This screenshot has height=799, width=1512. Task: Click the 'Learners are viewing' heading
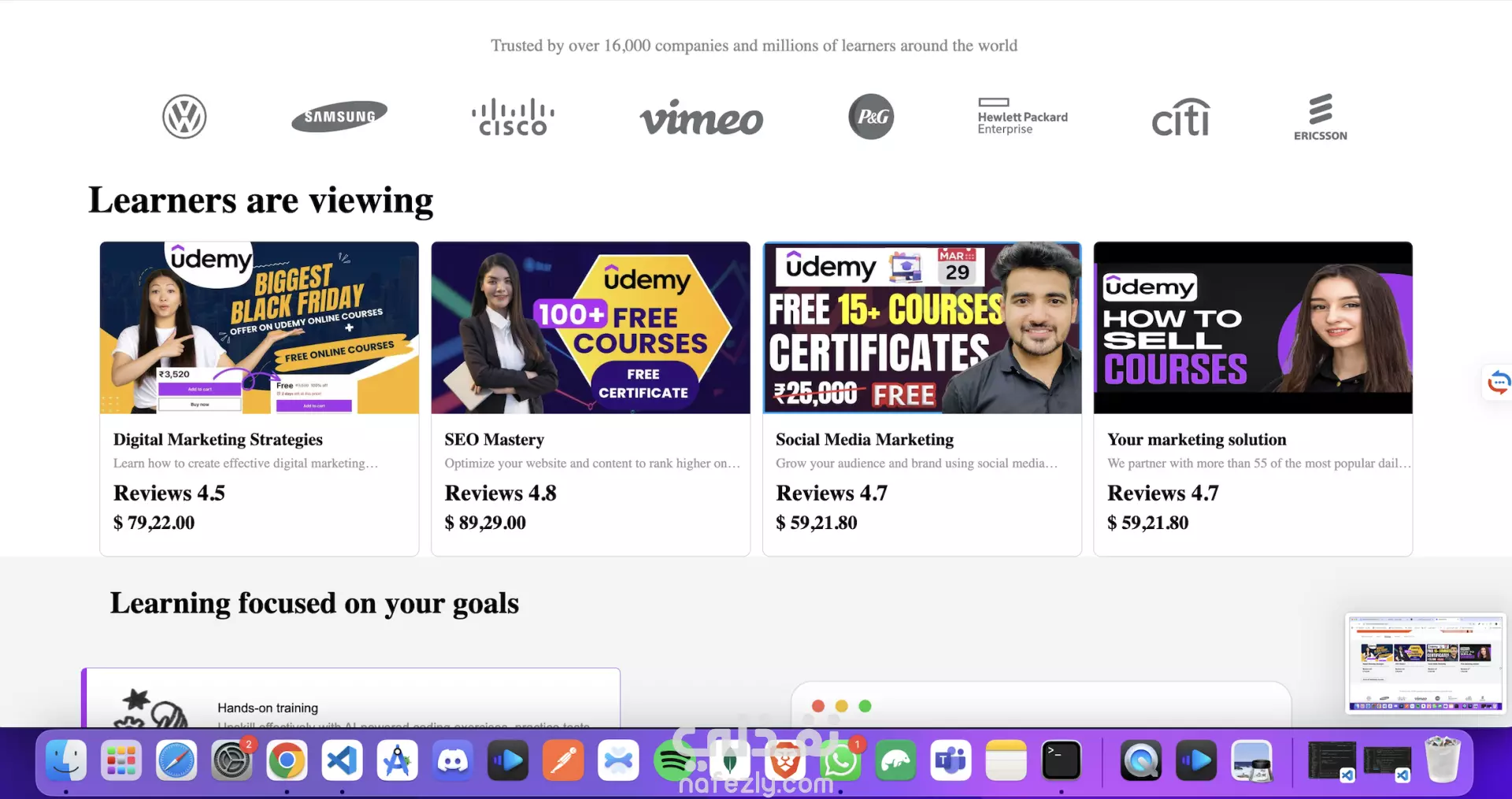(x=261, y=200)
